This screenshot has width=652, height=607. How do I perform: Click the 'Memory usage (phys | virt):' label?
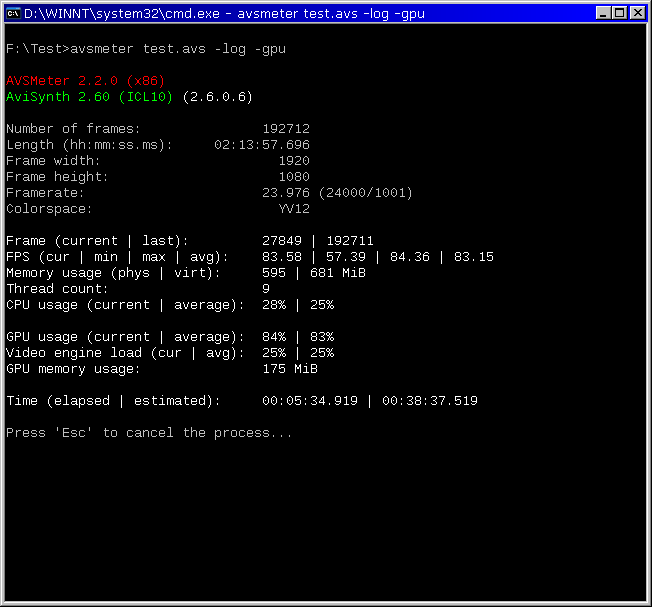pos(114,273)
